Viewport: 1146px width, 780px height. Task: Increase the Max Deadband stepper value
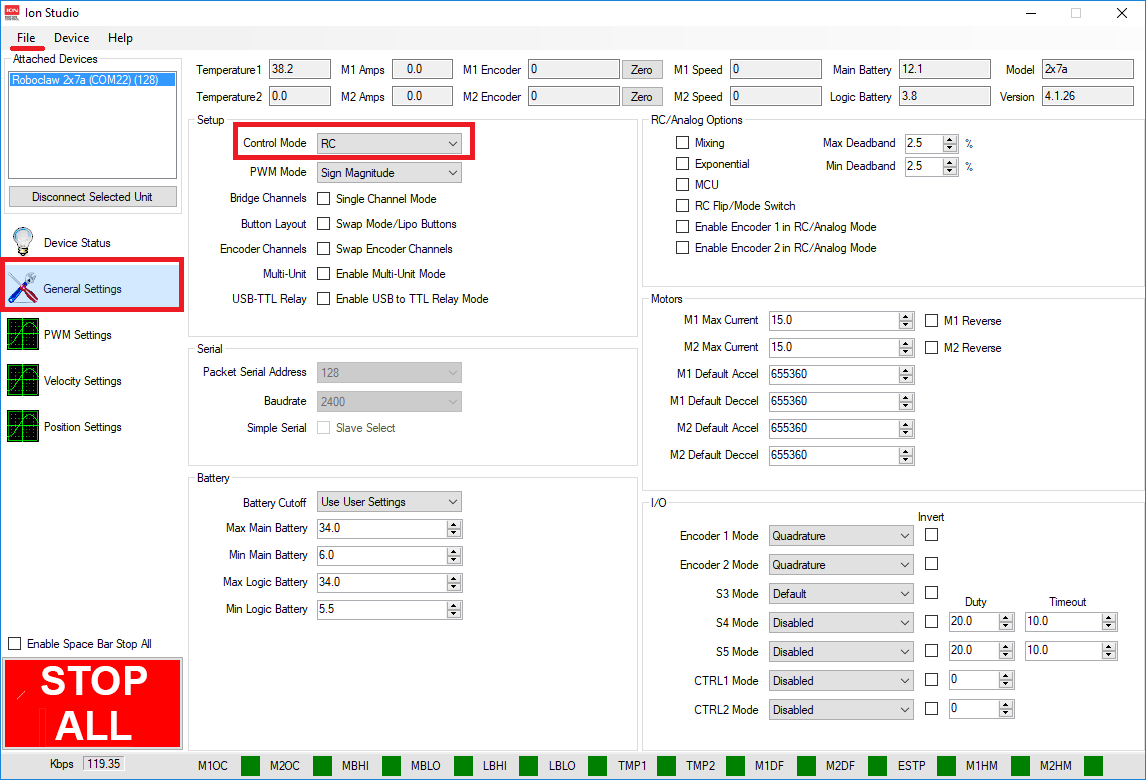click(950, 139)
